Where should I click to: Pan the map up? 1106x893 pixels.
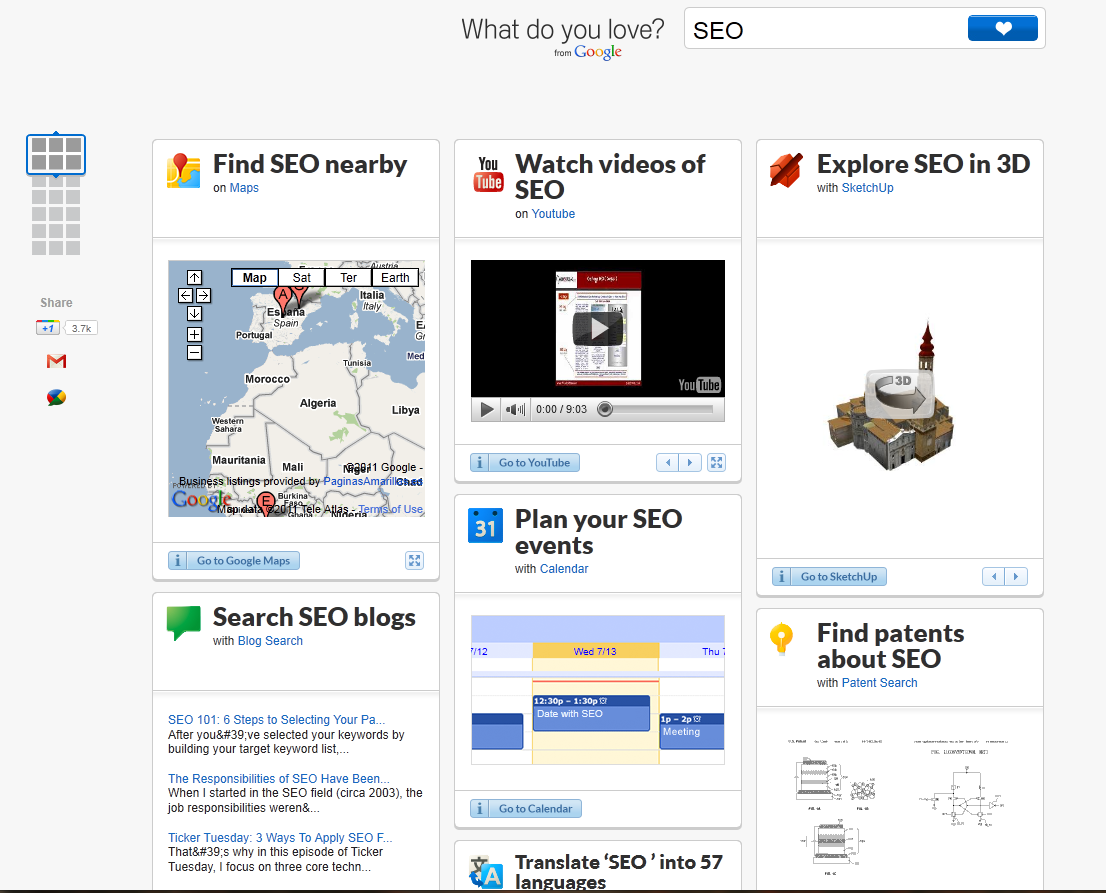point(195,277)
